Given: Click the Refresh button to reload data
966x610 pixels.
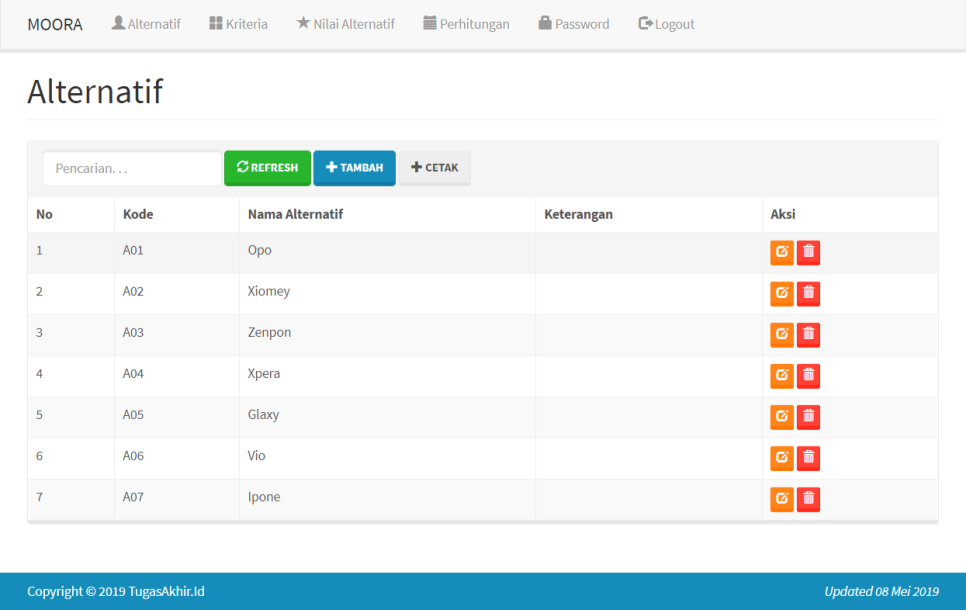Looking at the screenshot, I should pos(267,167).
